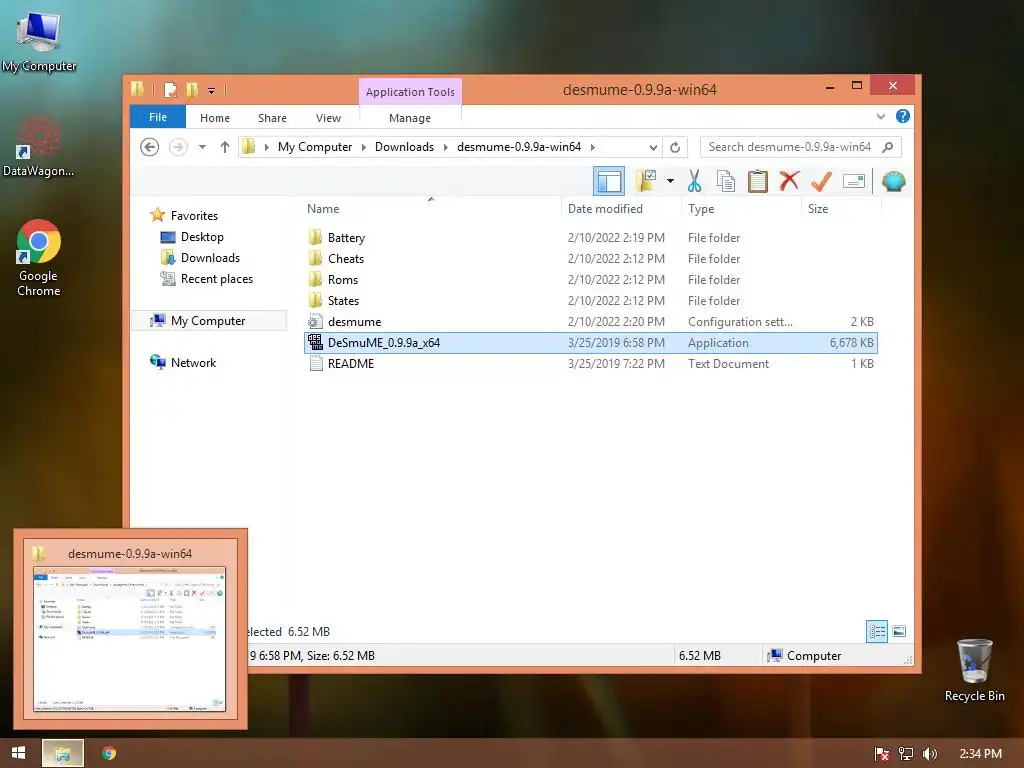Click the Cut scissors icon
The height and width of the screenshot is (768, 1024).
coord(694,181)
